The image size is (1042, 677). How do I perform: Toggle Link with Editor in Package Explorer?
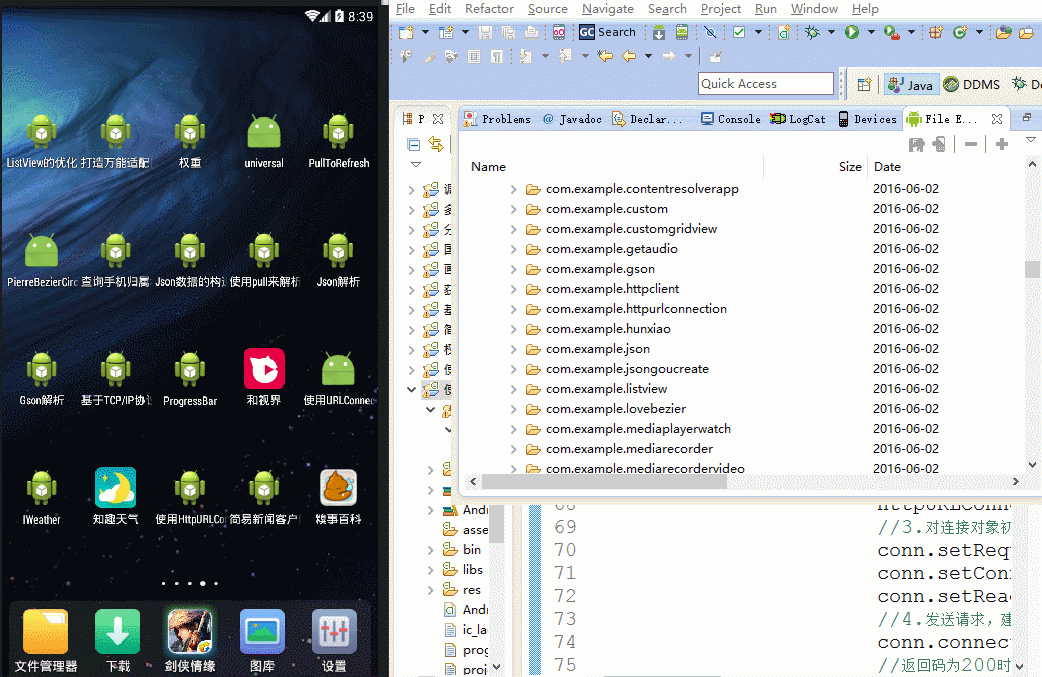436,144
